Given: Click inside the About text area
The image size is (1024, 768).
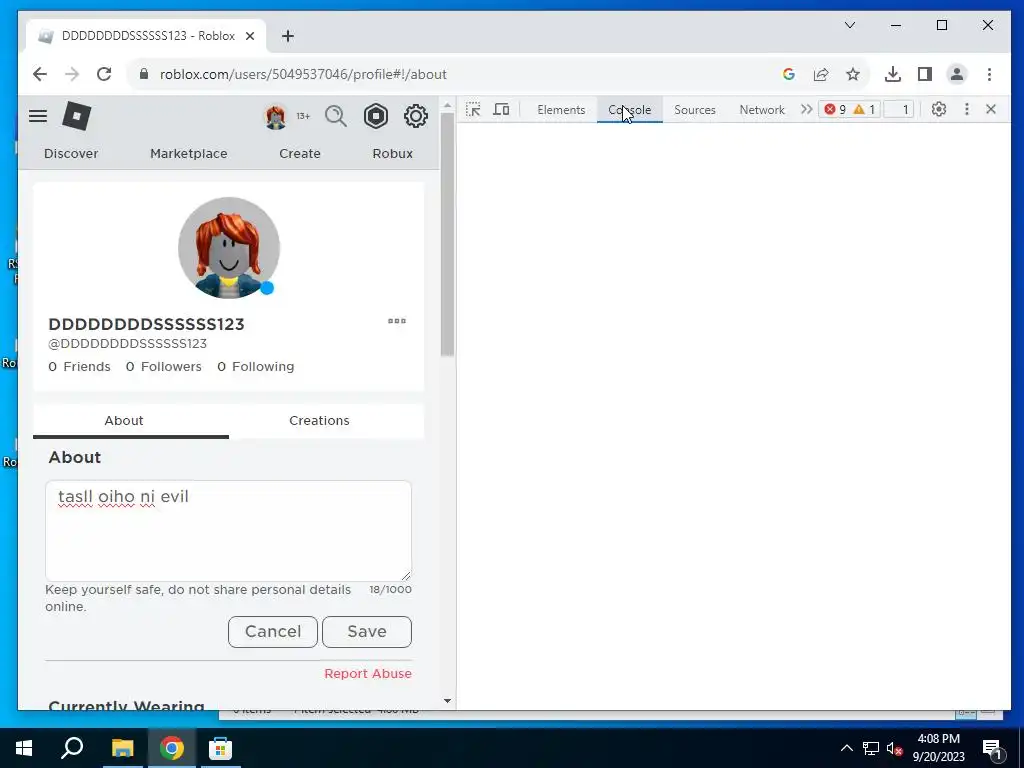Looking at the screenshot, I should point(229,530).
